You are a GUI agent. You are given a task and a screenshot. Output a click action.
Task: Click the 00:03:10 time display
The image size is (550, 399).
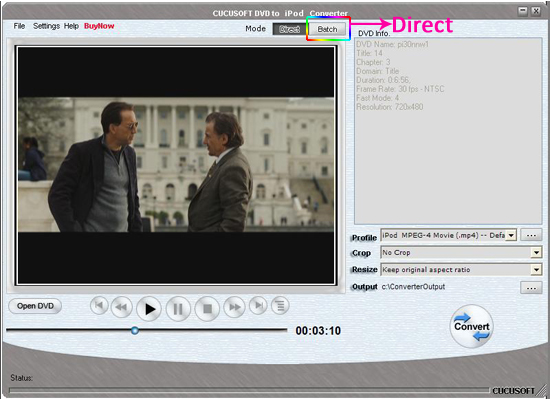click(x=318, y=331)
